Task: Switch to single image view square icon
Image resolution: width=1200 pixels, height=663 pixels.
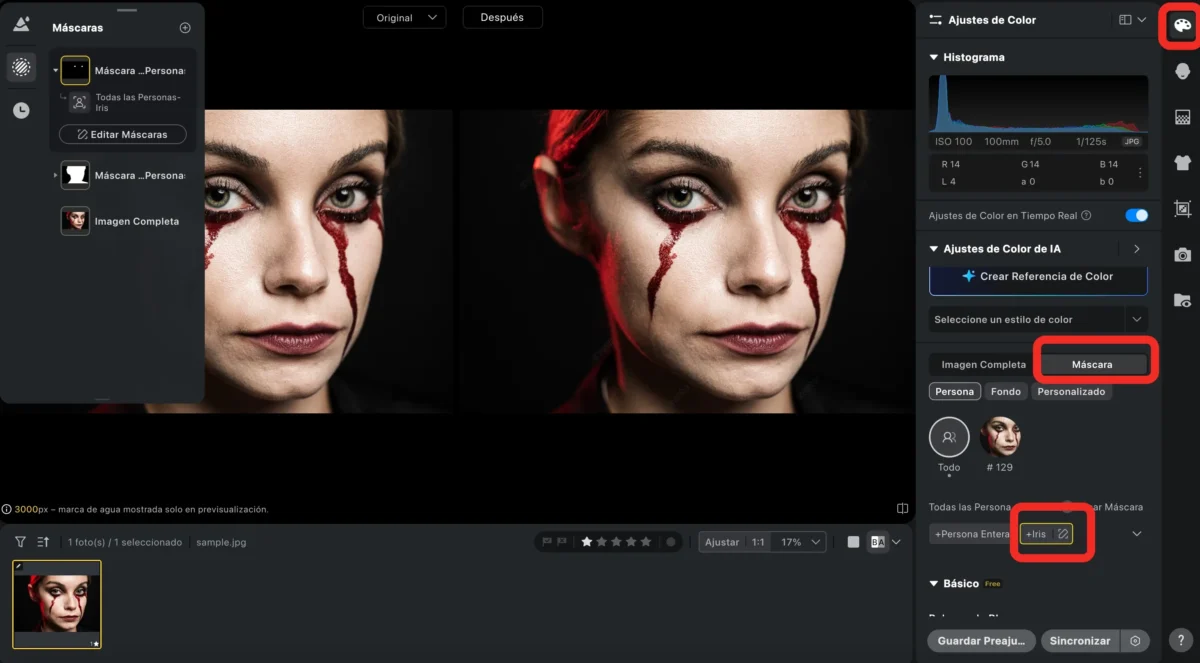Action: coord(853,542)
